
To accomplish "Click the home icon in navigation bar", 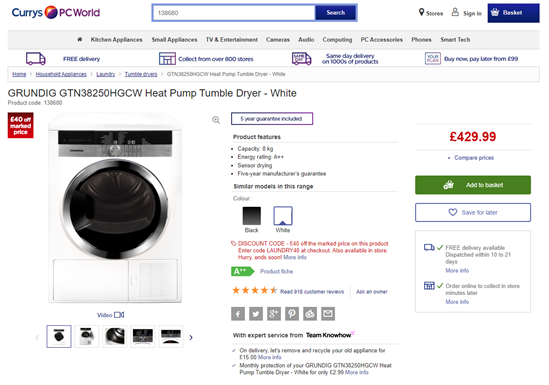I will click(80, 40).
